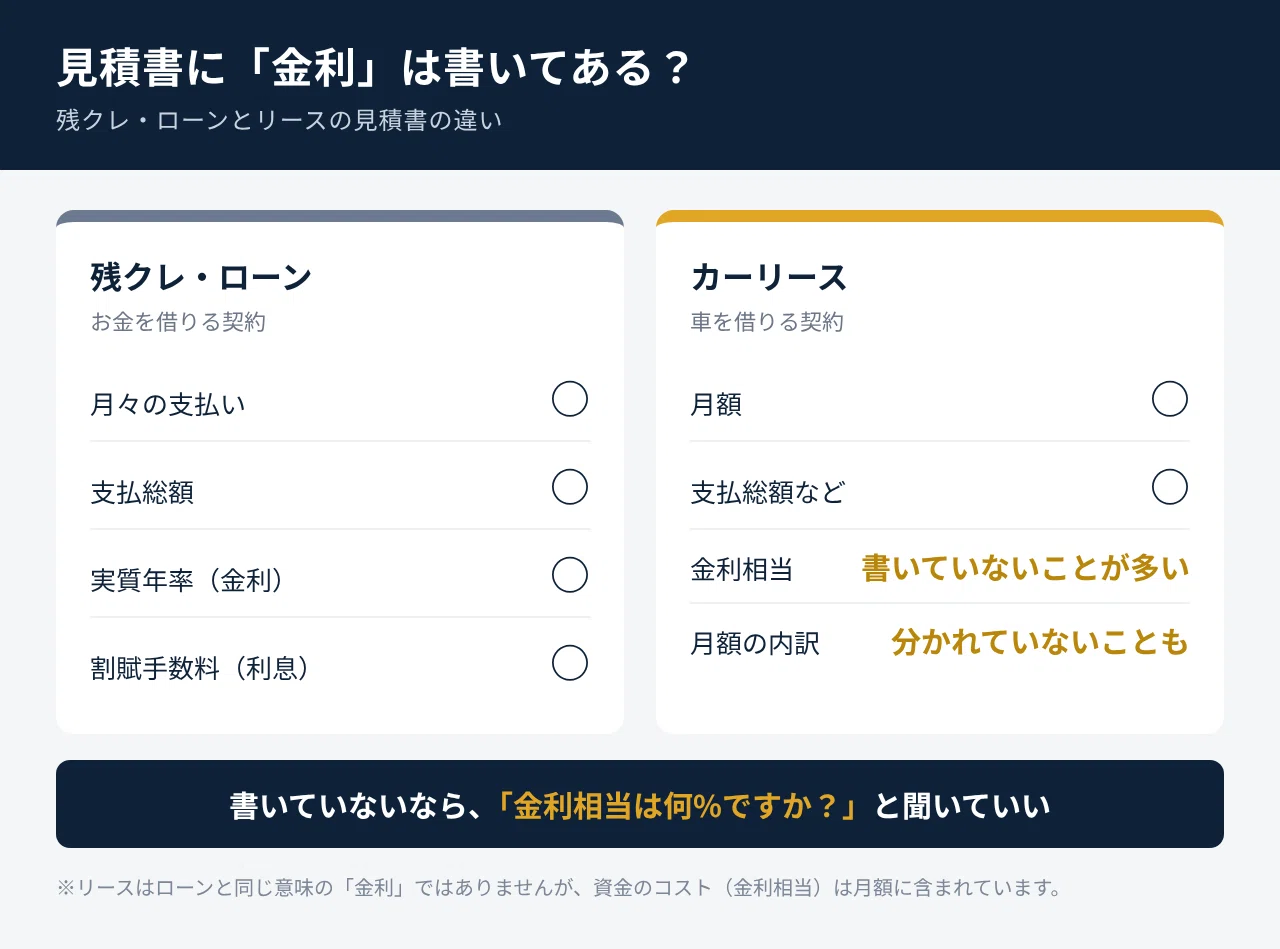Select the circle beside 支払総額など

point(1170,487)
